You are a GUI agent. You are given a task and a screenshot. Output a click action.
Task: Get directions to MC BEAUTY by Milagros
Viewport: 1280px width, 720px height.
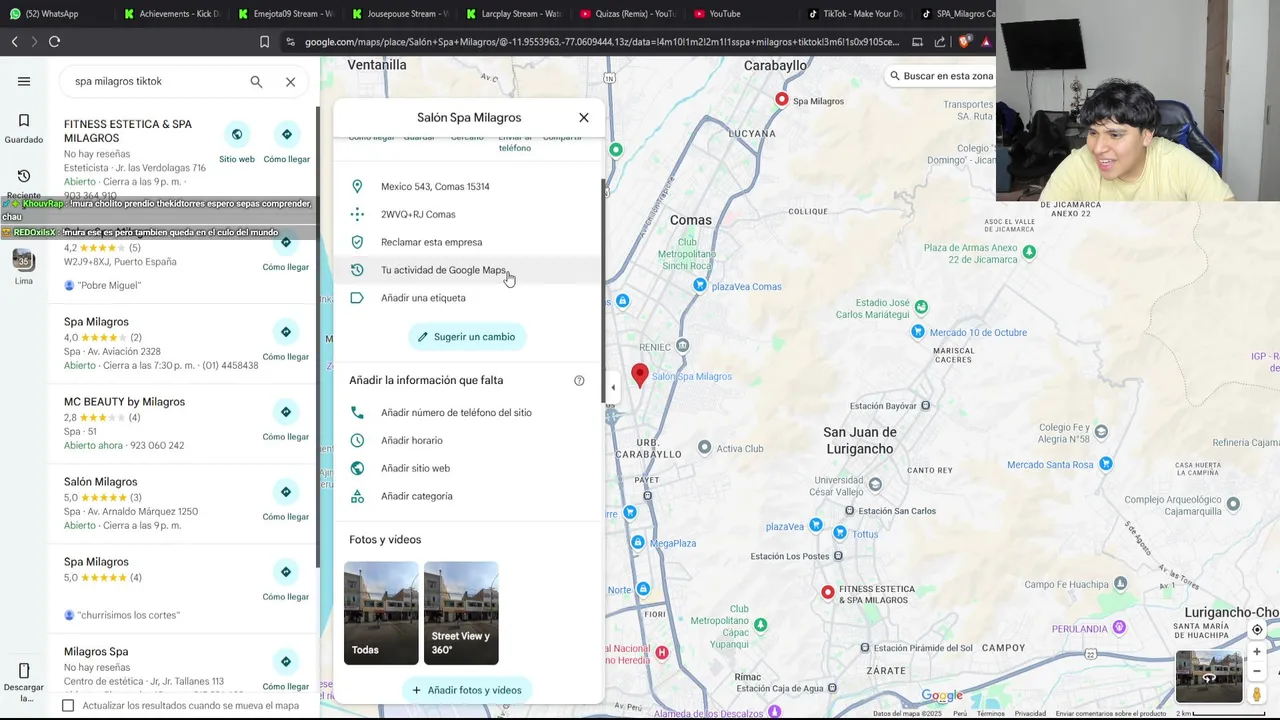(x=286, y=421)
